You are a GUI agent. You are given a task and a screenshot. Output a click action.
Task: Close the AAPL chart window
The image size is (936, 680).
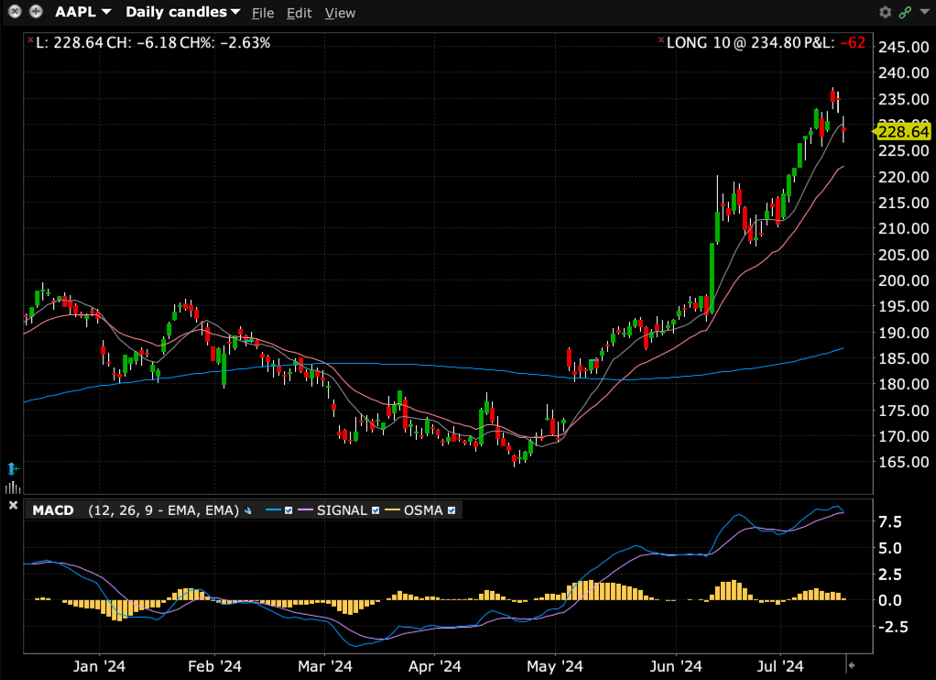(15, 11)
